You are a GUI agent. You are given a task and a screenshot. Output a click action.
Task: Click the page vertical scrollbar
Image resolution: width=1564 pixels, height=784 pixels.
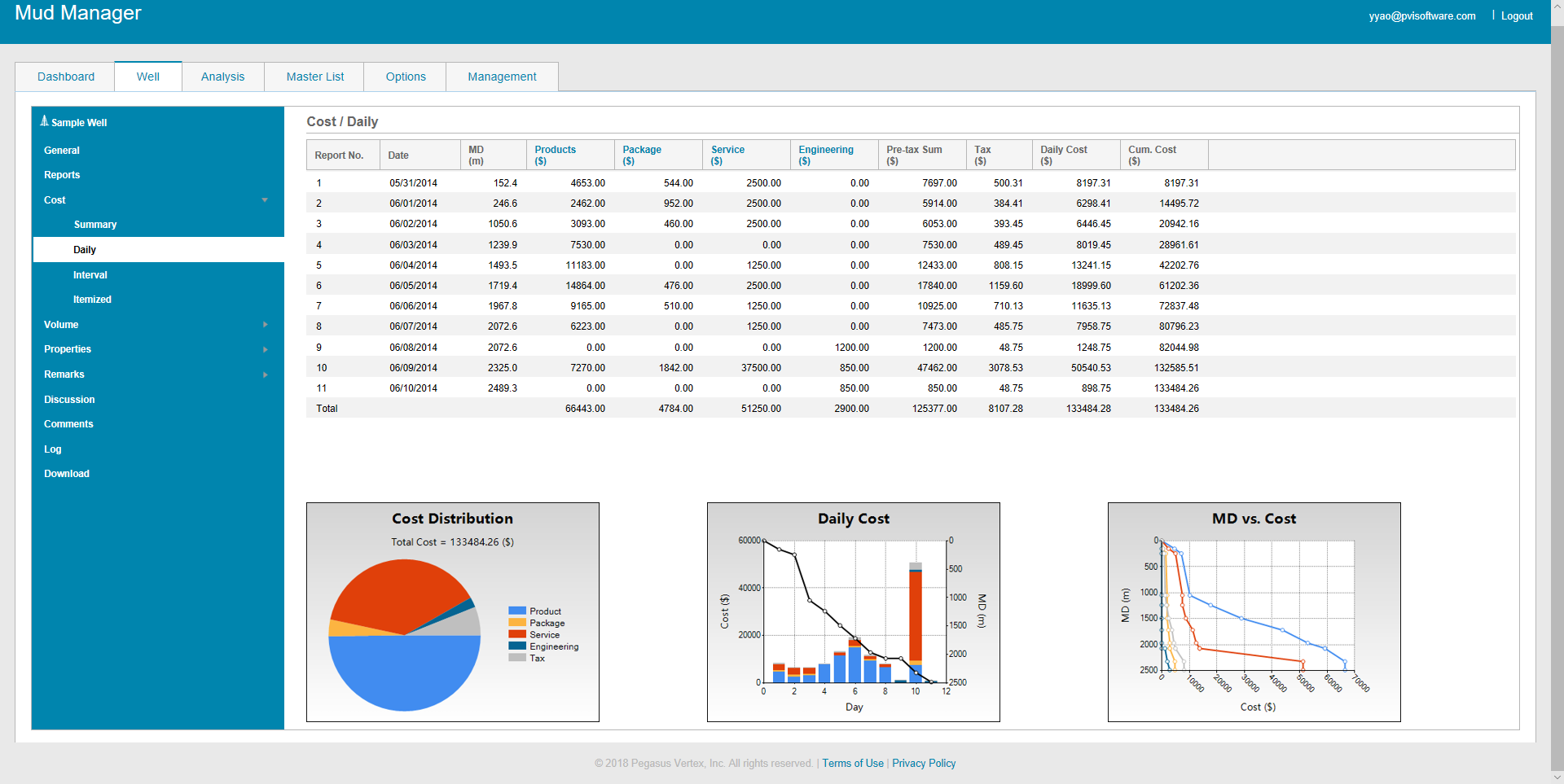pos(1557,391)
